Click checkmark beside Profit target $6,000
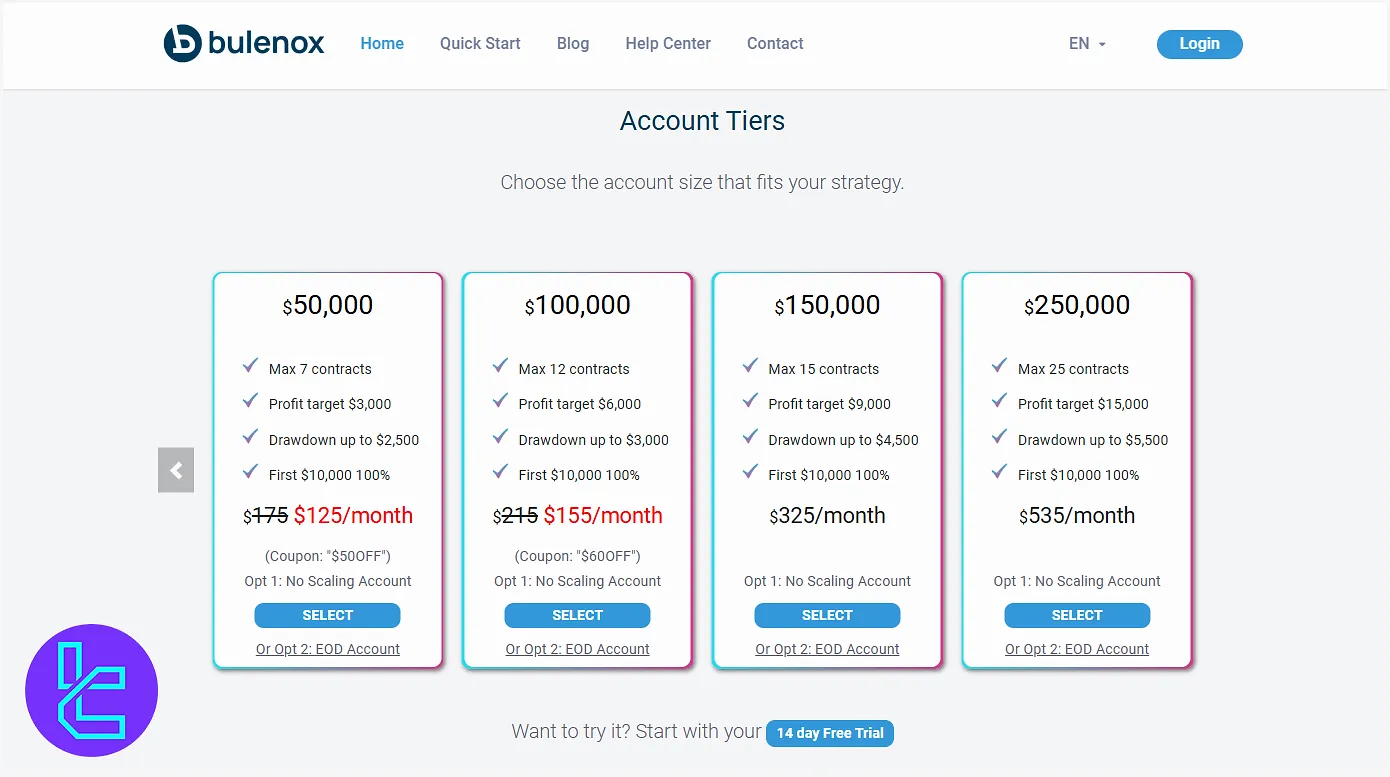The height and width of the screenshot is (777, 1390). [x=501, y=402]
